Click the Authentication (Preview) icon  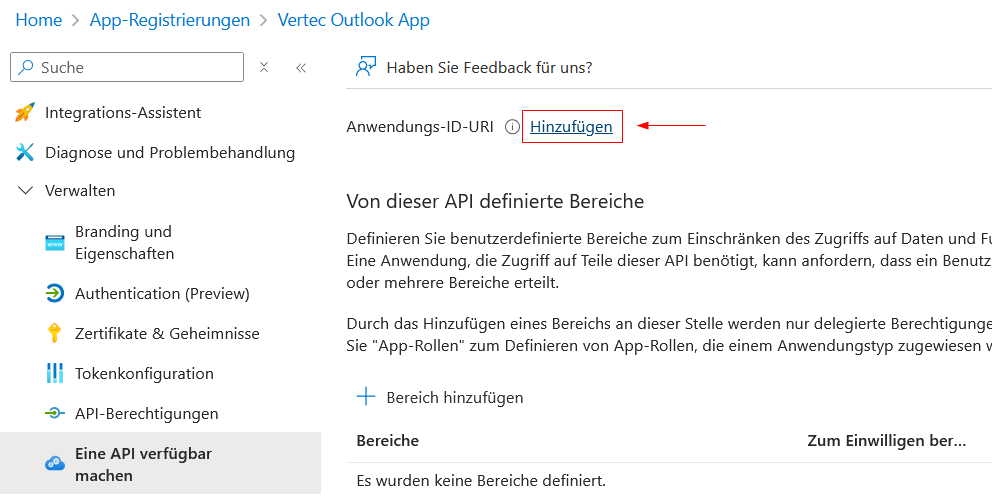coord(55,293)
